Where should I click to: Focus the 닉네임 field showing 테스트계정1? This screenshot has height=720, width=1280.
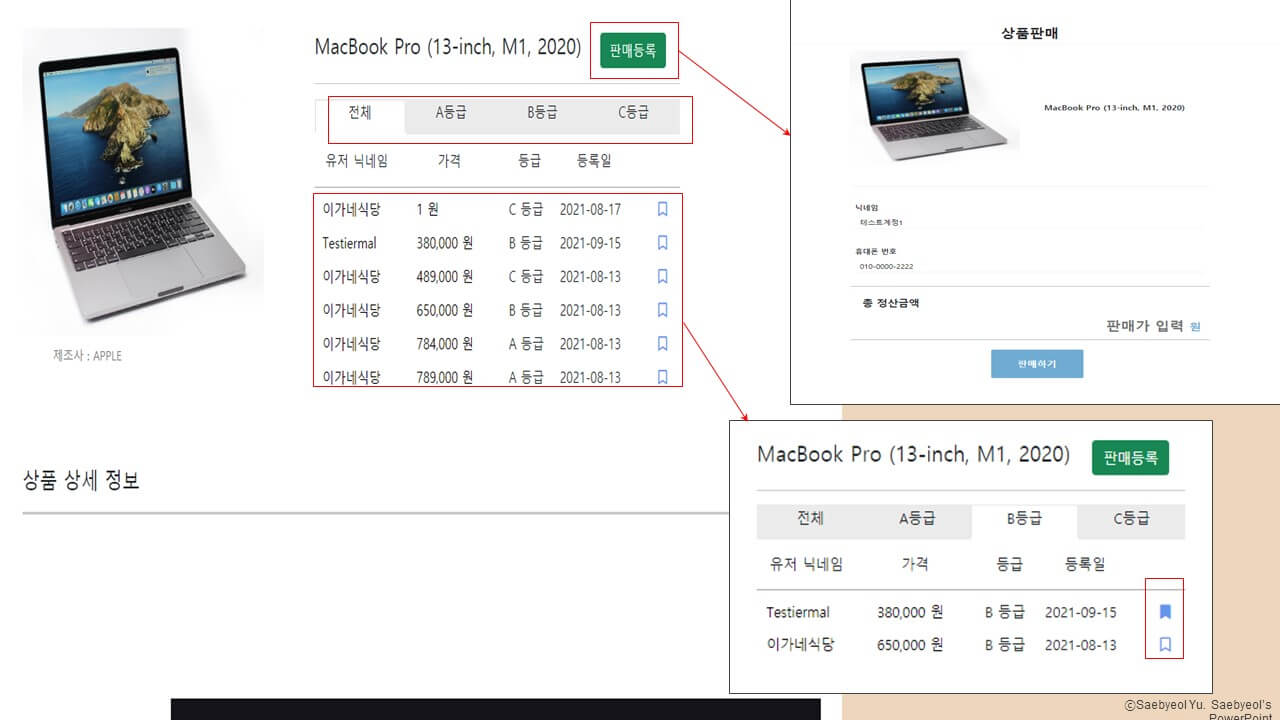tap(1030, 223)
